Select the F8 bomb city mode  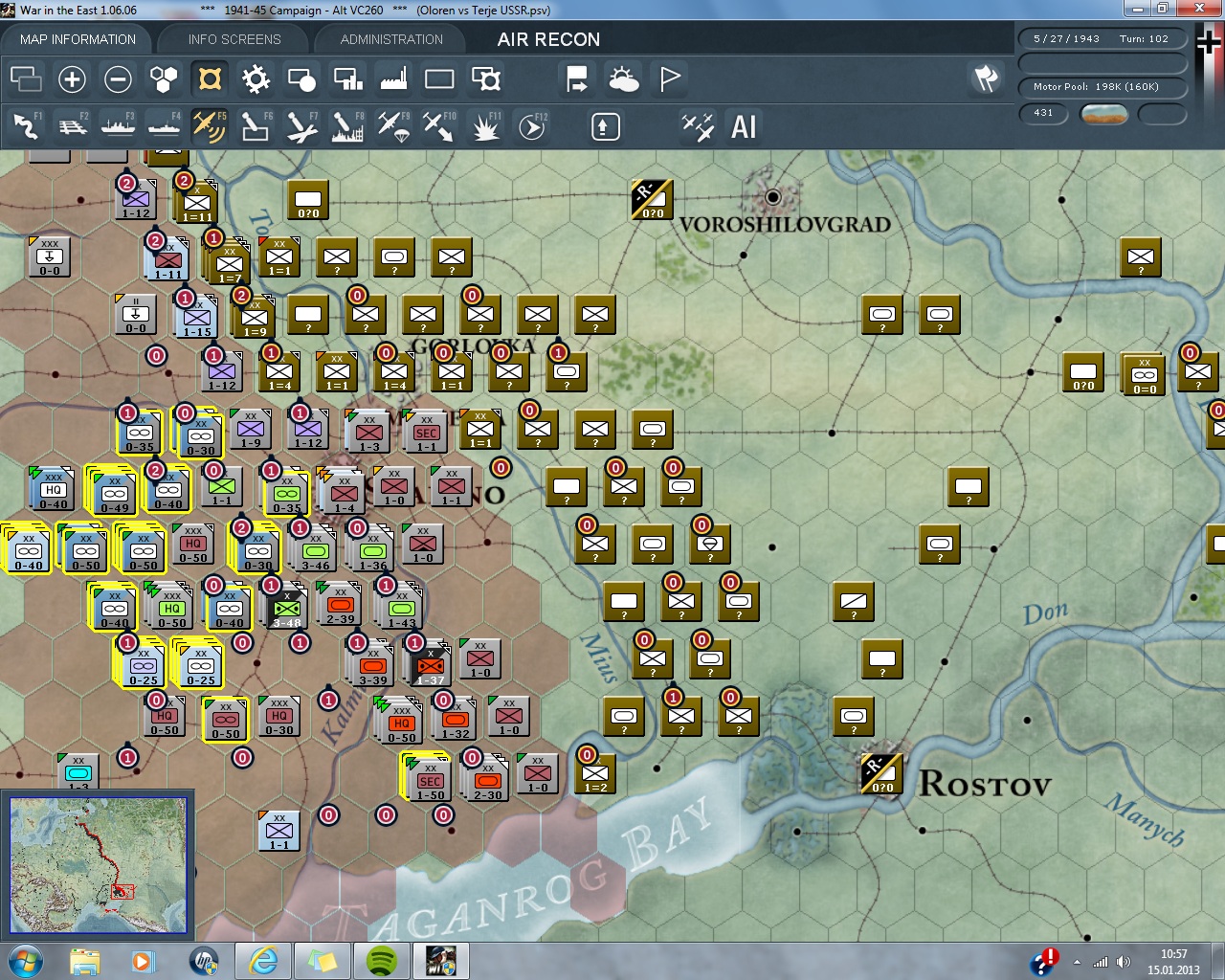coord(347,126)
